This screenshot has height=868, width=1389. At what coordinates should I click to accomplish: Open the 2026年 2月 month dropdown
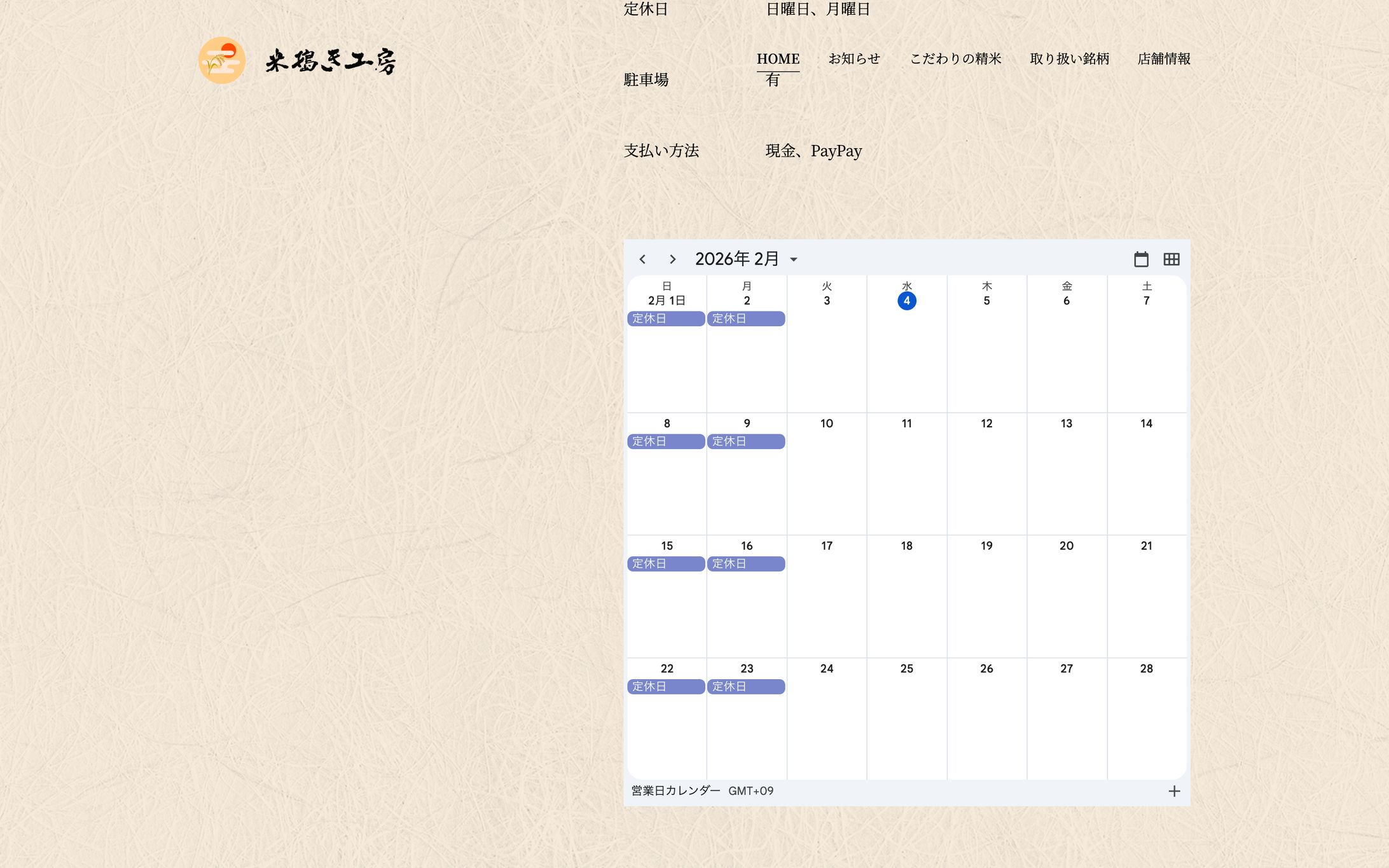click(x=738, y=259)
